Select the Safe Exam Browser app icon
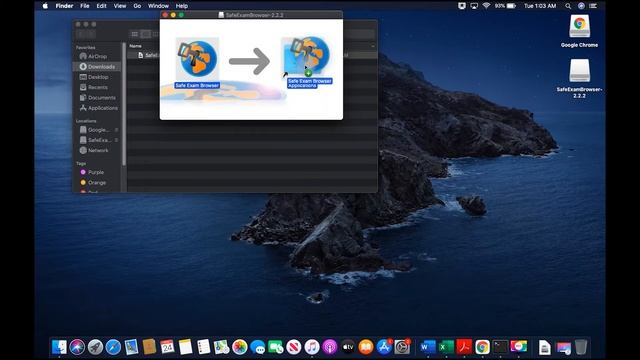The height and width of the screenshot is (360, 640). point(198,58)
